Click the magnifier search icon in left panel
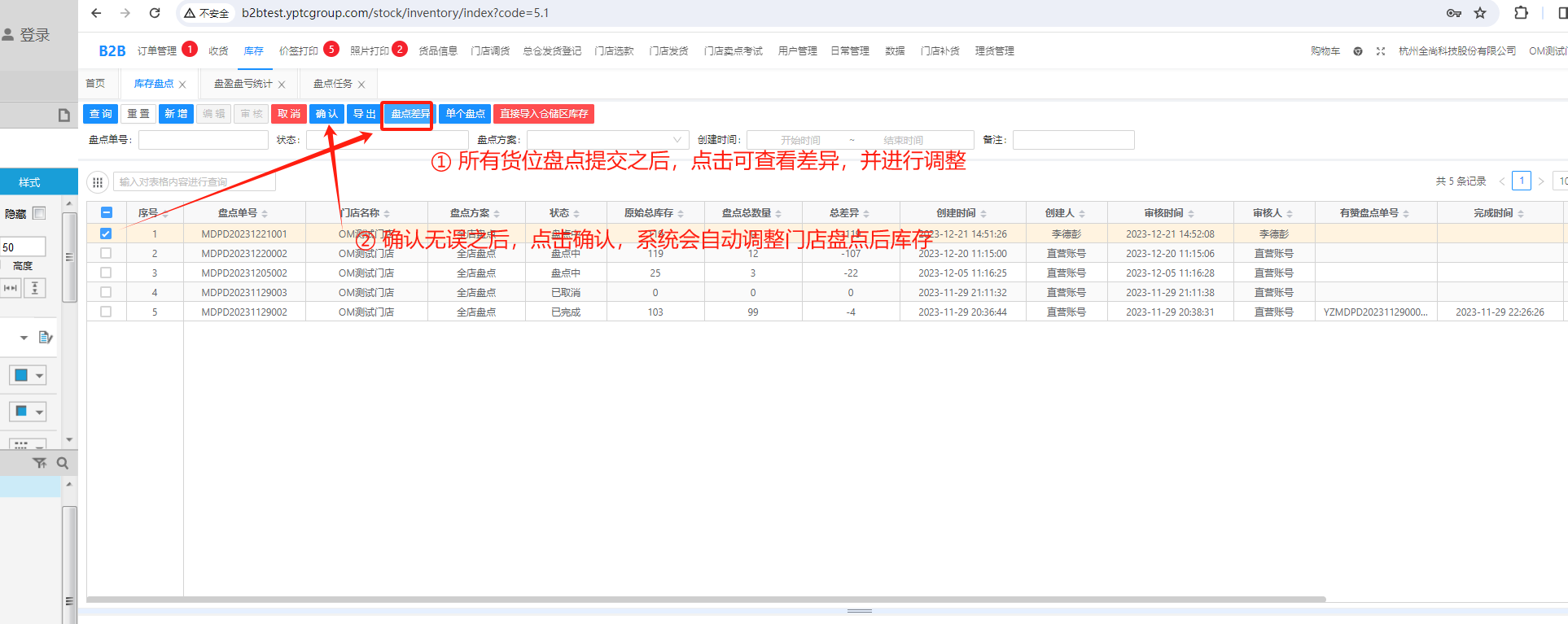1568x624 pixels. [63, 463]
